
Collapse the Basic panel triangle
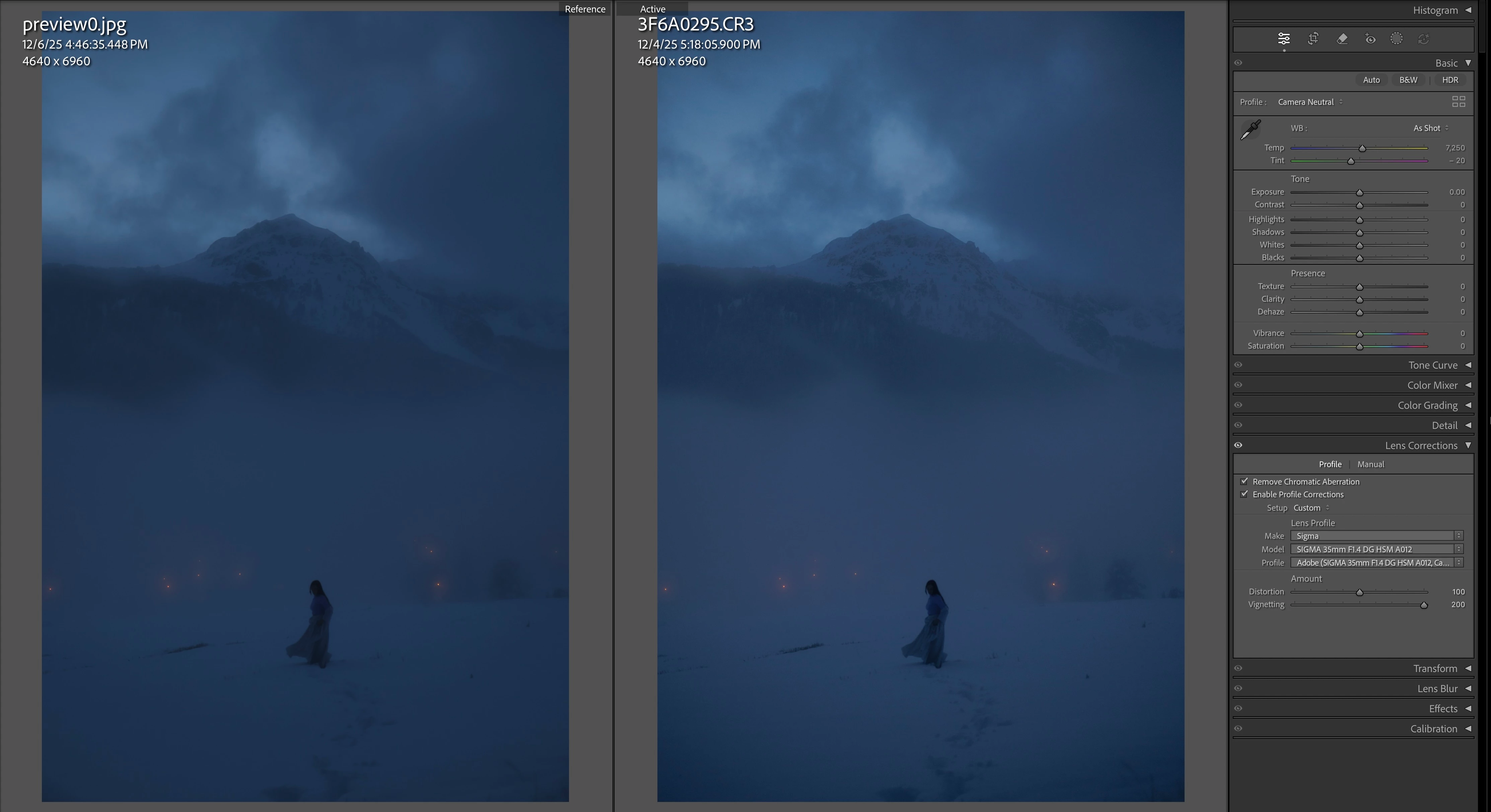pos(1468,63)
